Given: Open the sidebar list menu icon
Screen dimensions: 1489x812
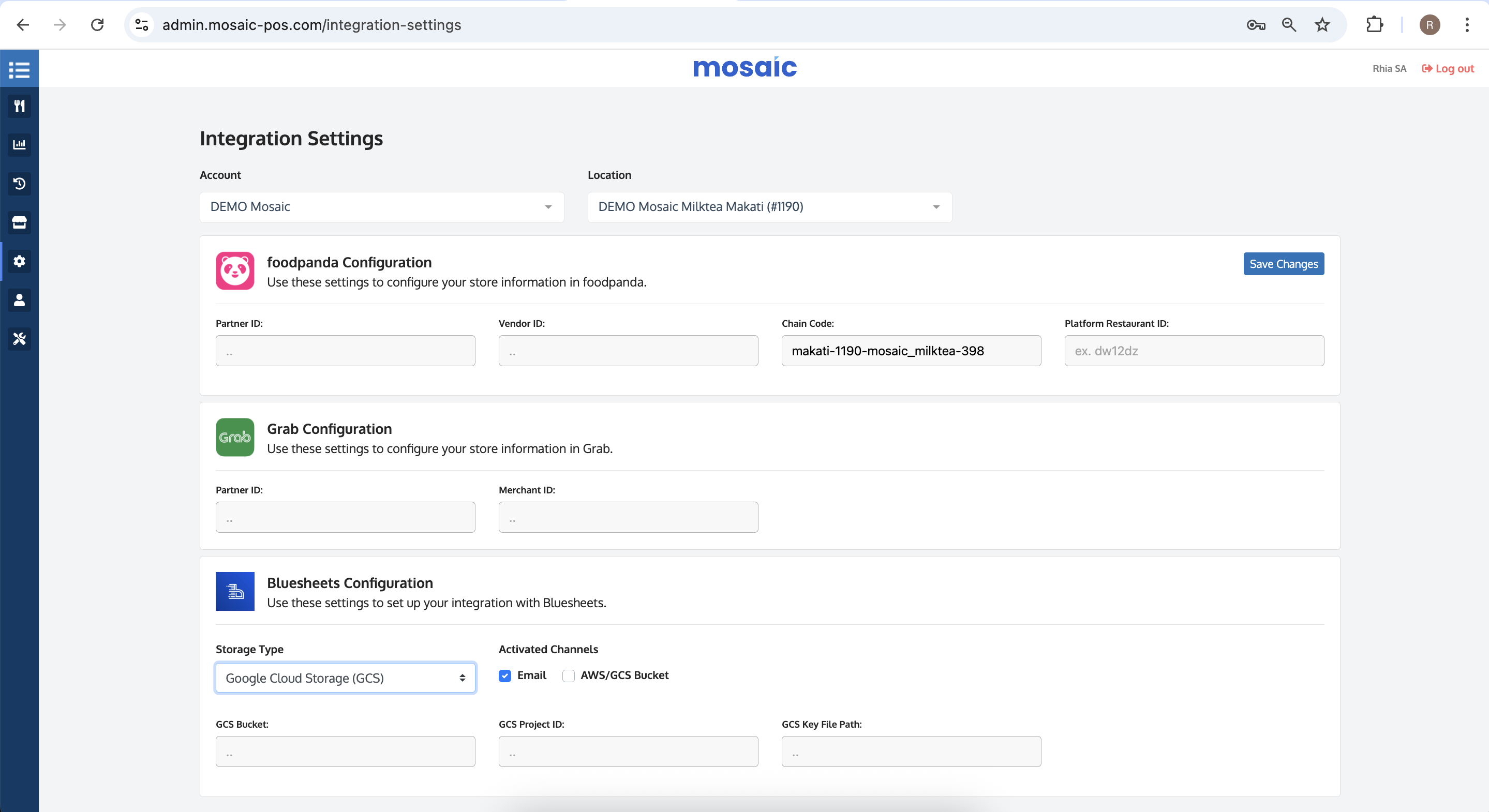Looking at the screenshot, I should click(x=19, y=69).
